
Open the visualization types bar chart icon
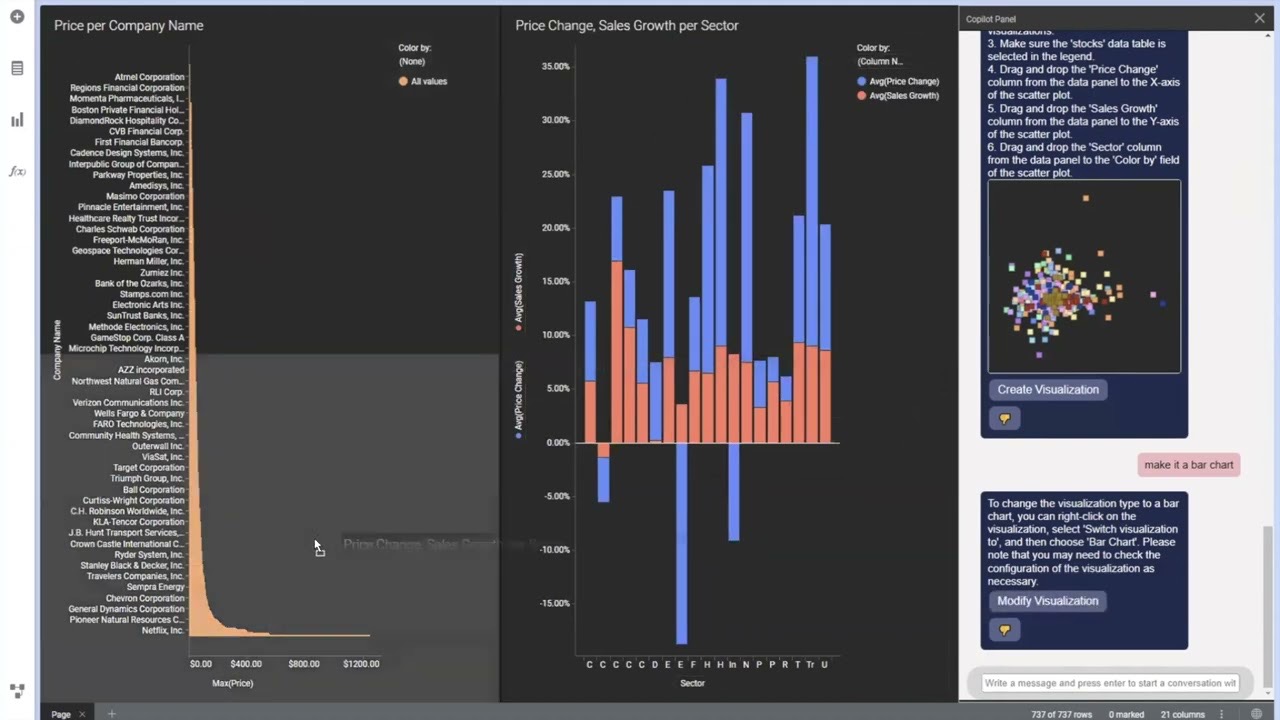click(x=17, y=120)
